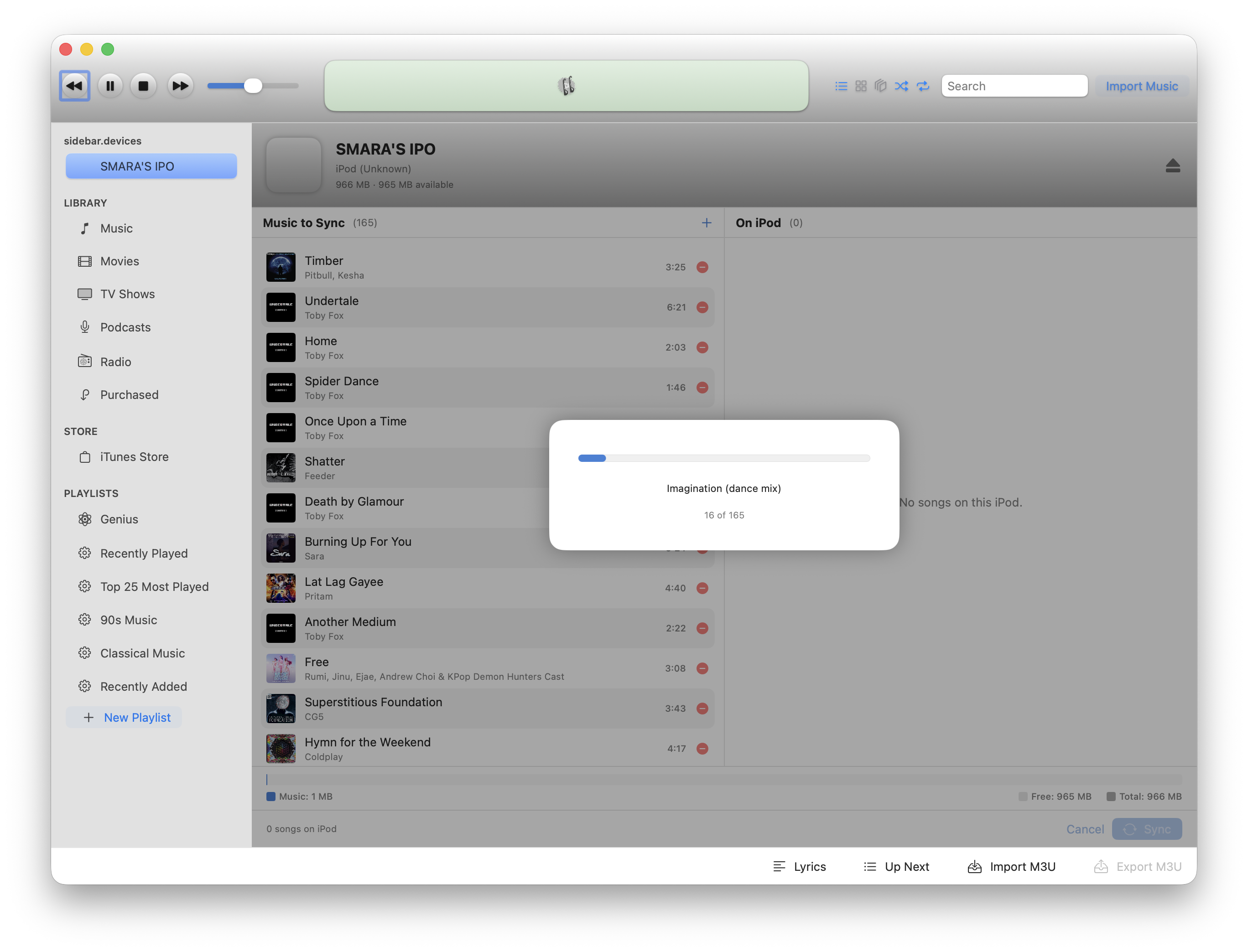1248x952 pixels.
Task: Skip forward to the next track
Action: point(180,86)
